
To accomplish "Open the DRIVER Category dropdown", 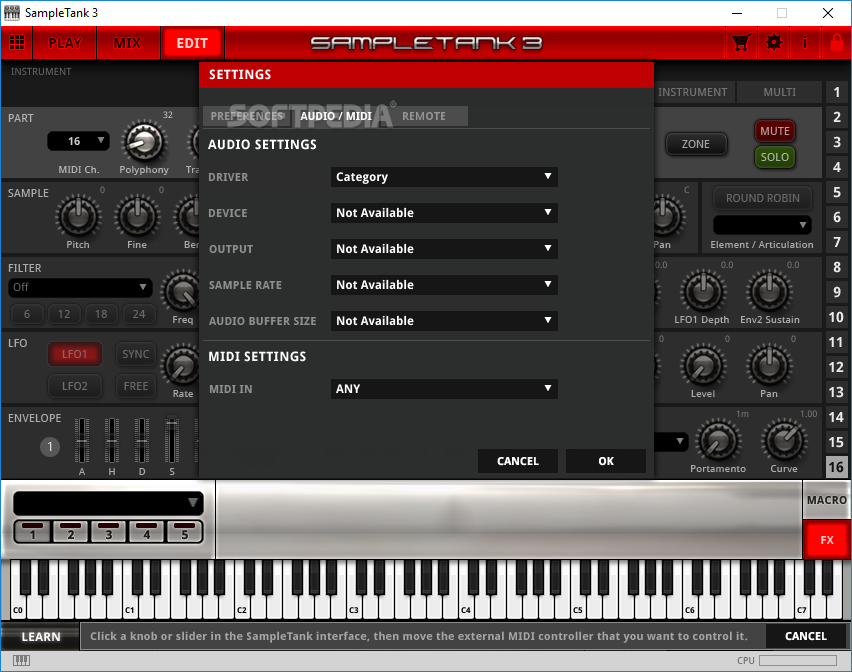I will 444,177.
